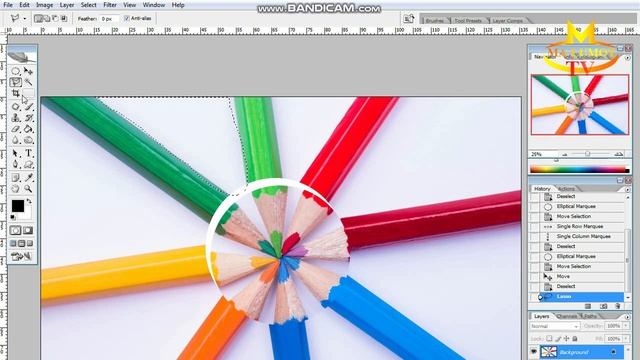Swap foreground and background colors

click(29, 201)
